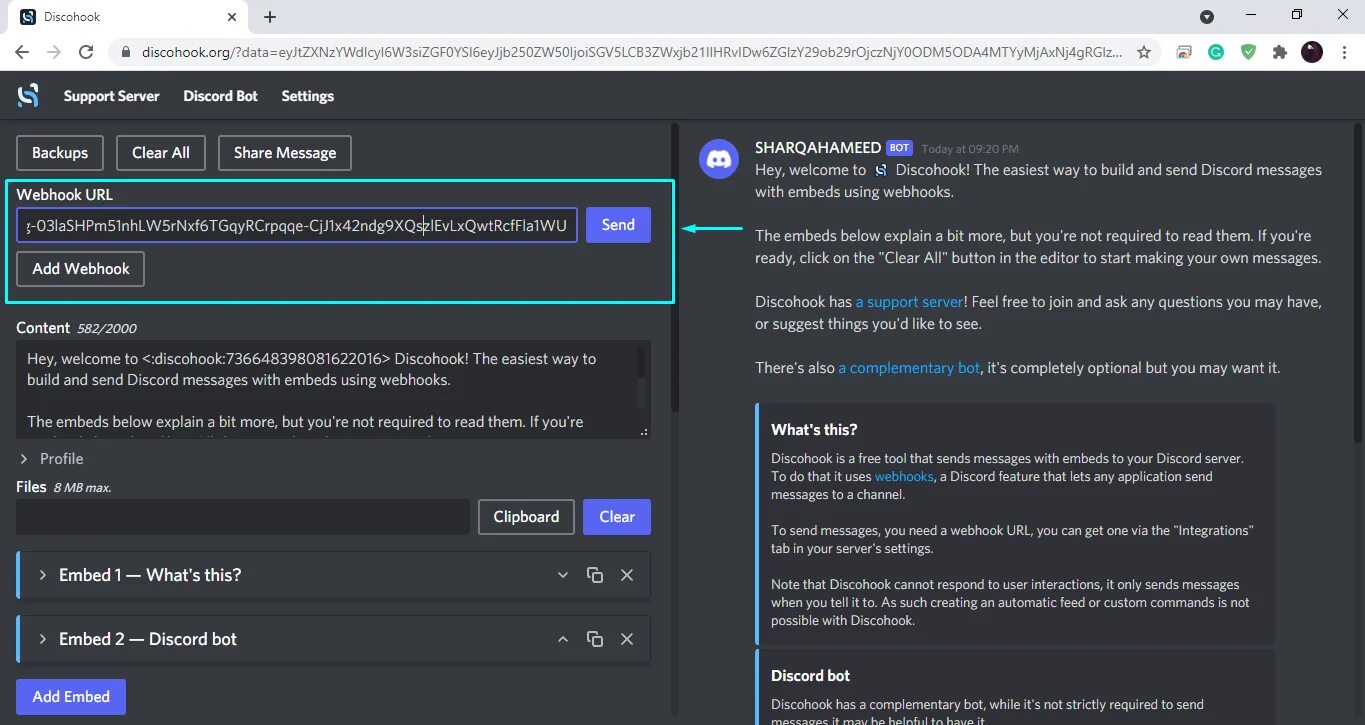The width and height of the screenshot is (1365, 725).
Task: Click the SHARQAHAMEED username
Action: 818,148
